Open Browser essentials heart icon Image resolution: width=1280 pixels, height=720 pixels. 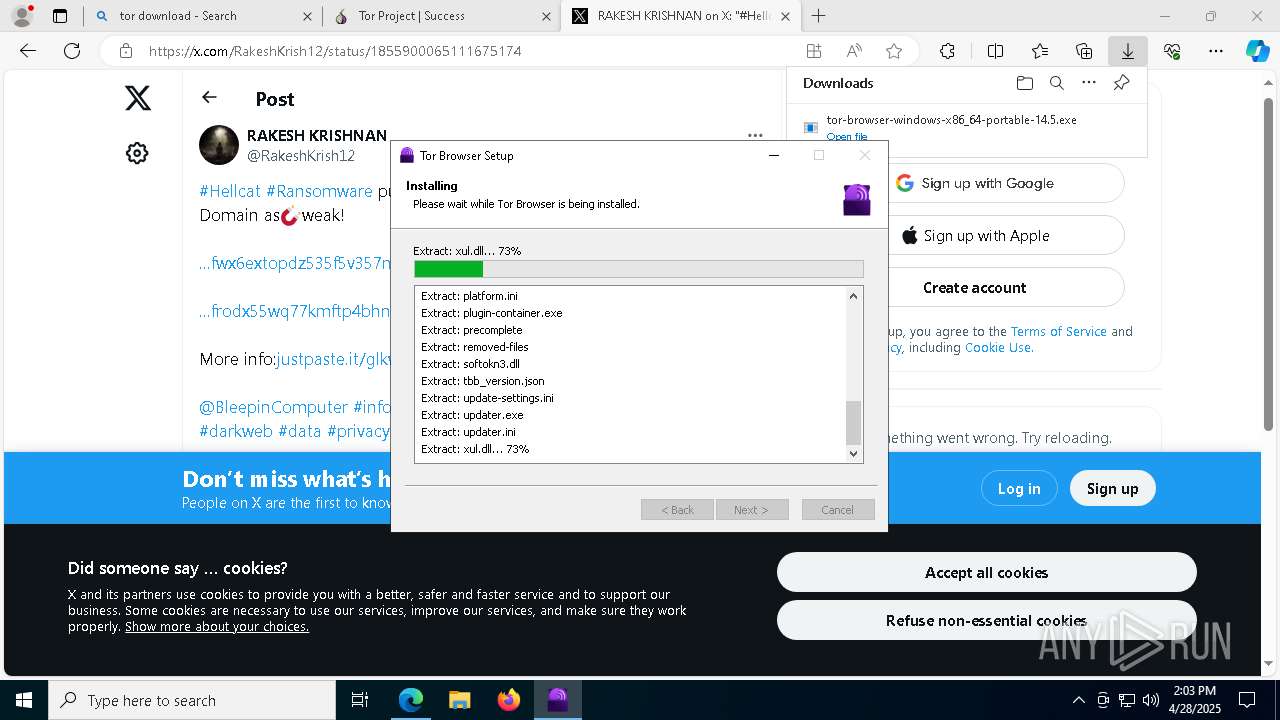pos(1172,51)
